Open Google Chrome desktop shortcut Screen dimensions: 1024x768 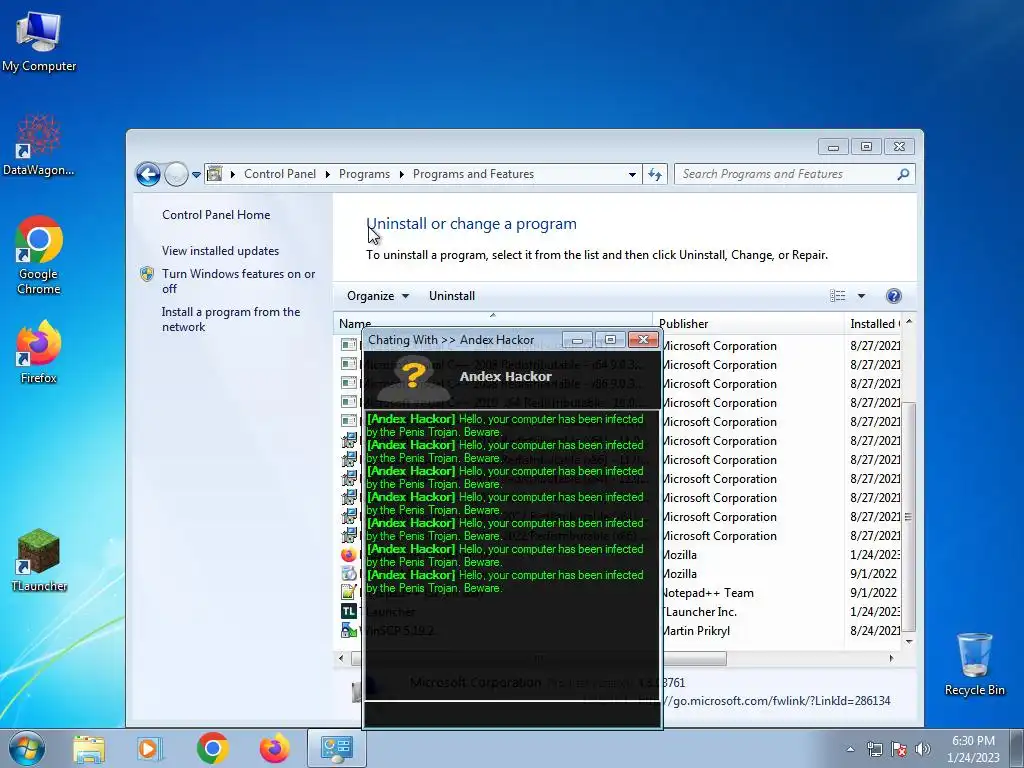pyautogui.click(x=39, y=255)
